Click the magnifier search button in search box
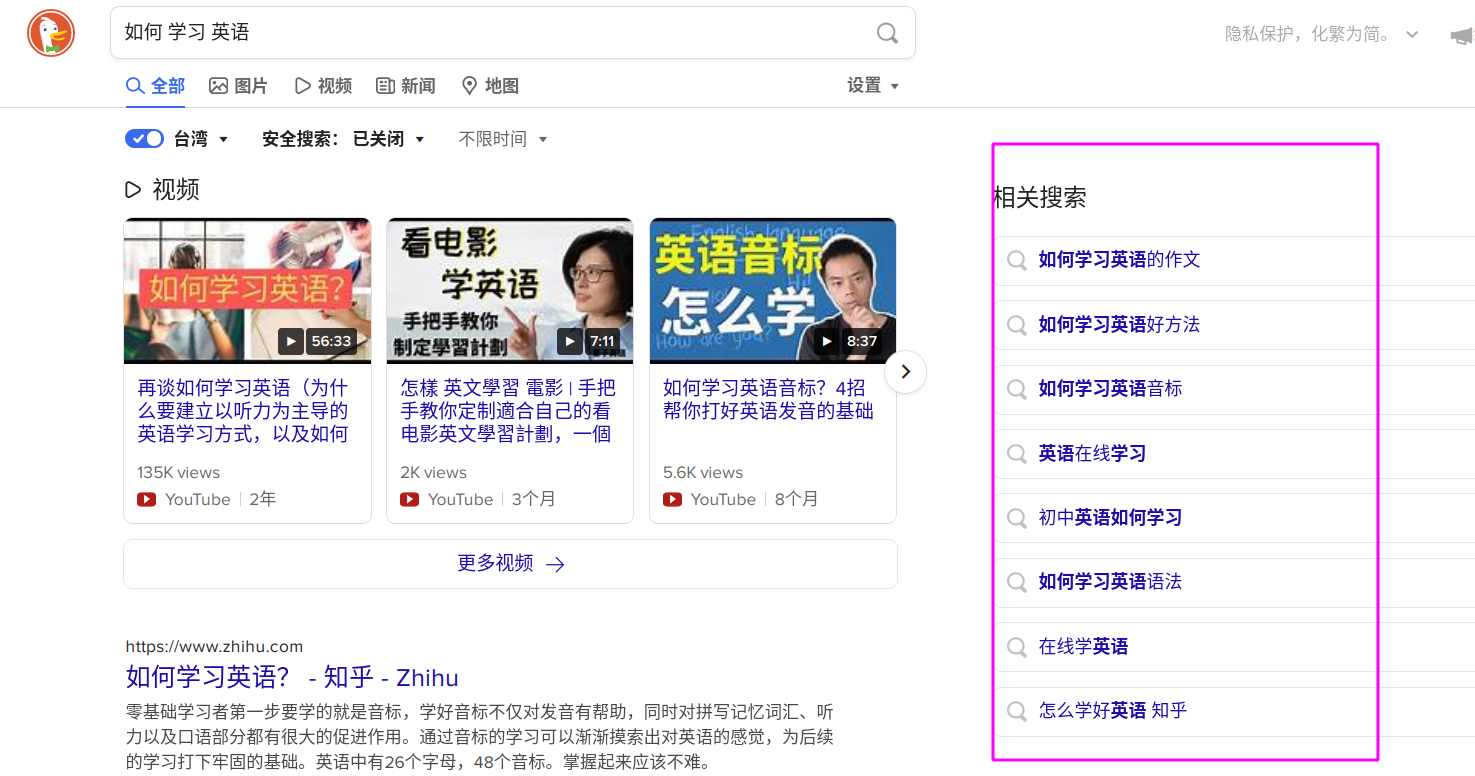This screenshot has height=776, width=1475. click(887, 33)
